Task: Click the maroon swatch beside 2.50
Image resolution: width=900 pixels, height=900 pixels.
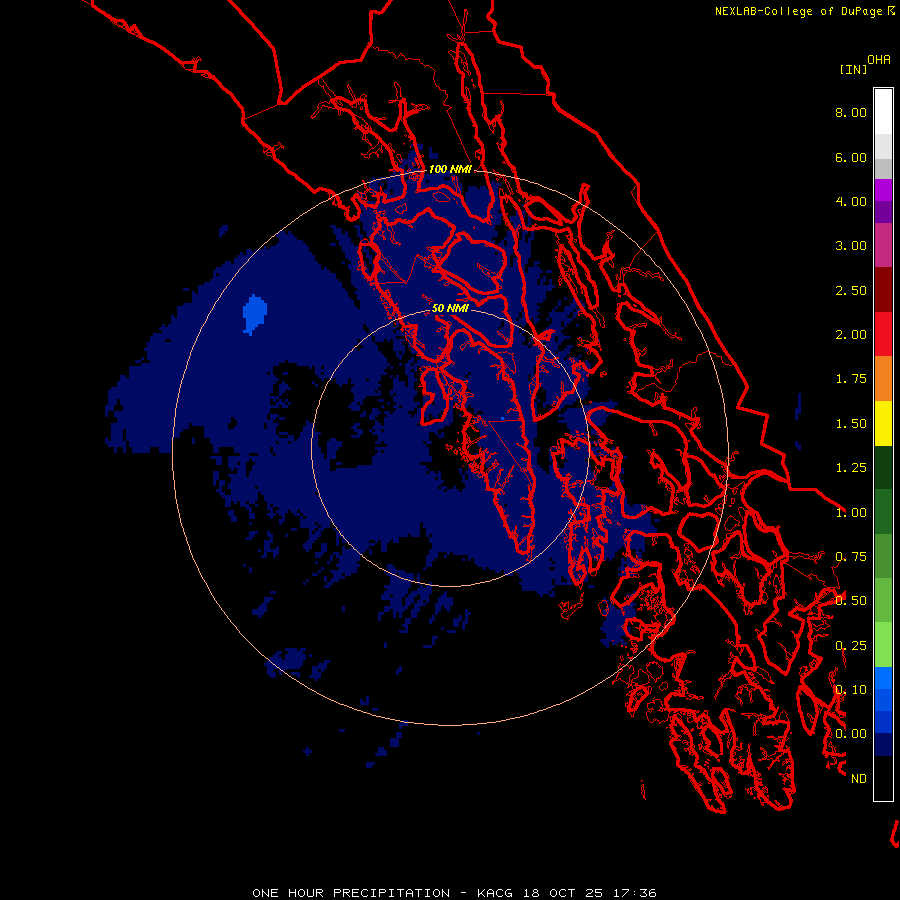Action: 883,290
